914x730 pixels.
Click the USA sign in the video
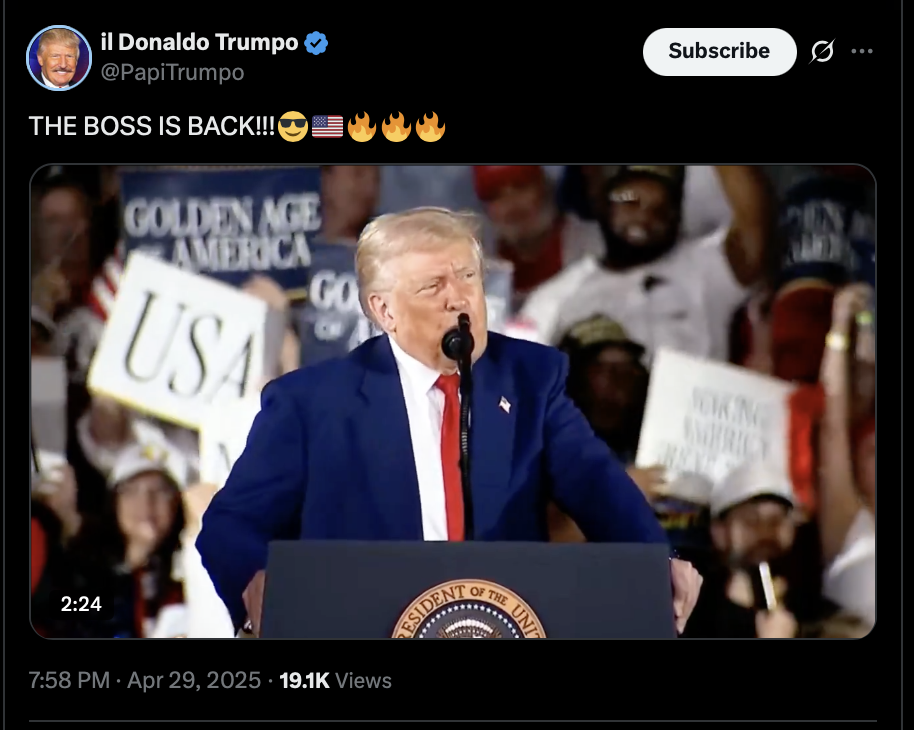click(x=178, y=342)
